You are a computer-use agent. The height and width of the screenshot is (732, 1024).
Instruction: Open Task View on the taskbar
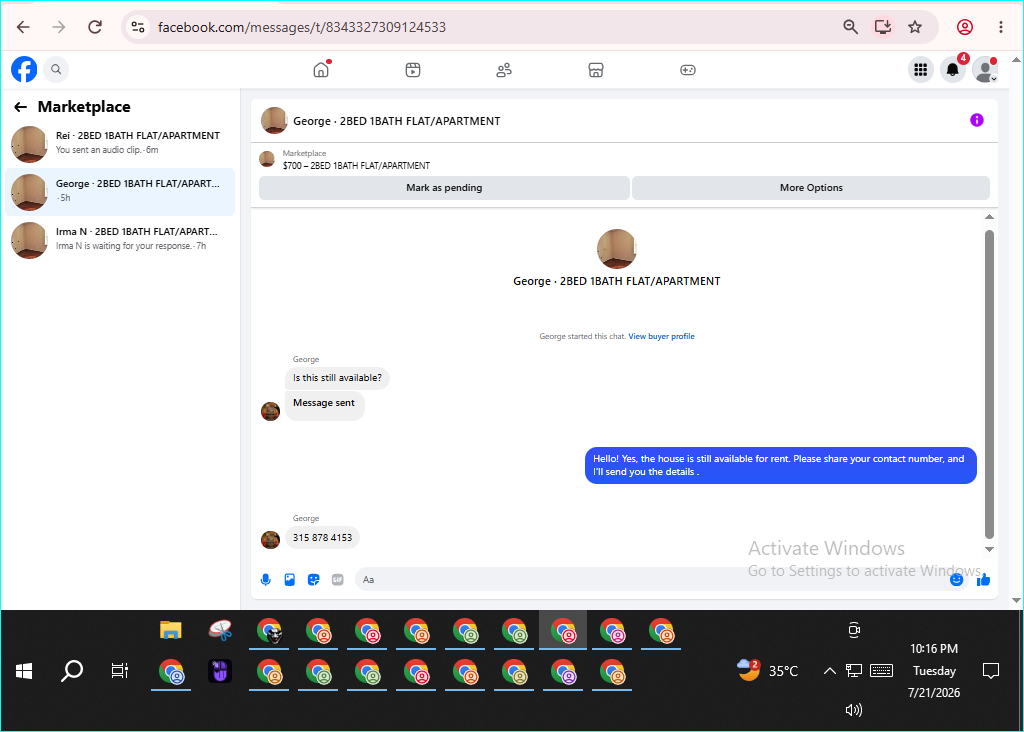pos(120,671)
